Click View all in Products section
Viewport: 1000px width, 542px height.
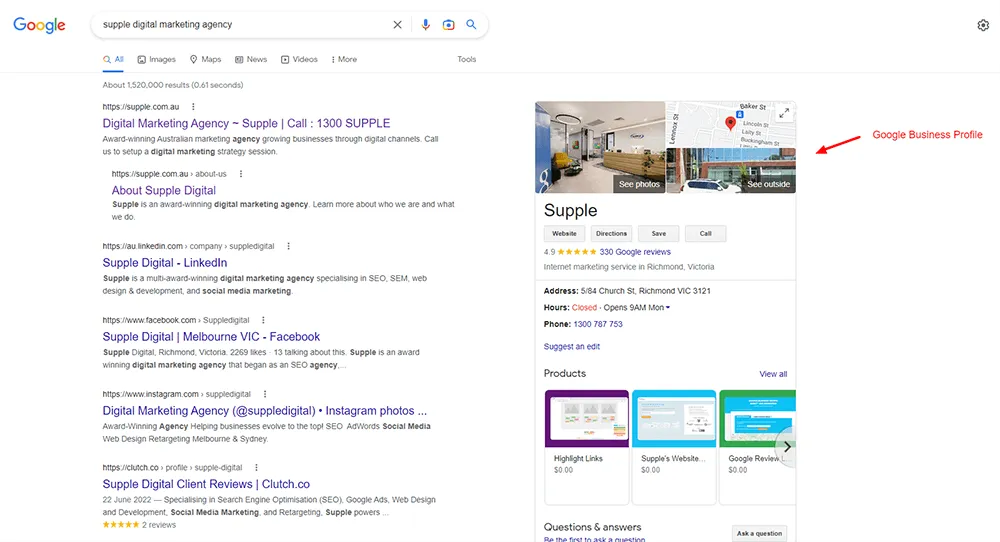point(773,374)
